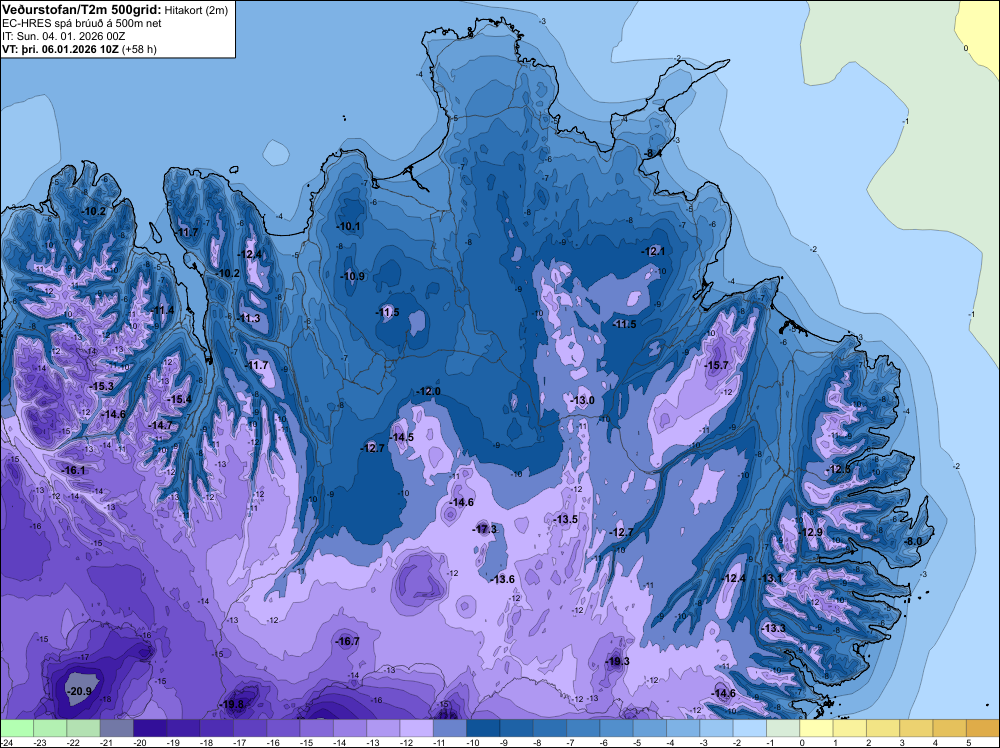Click the -7 medium blue legend swatch

[583, 728]
